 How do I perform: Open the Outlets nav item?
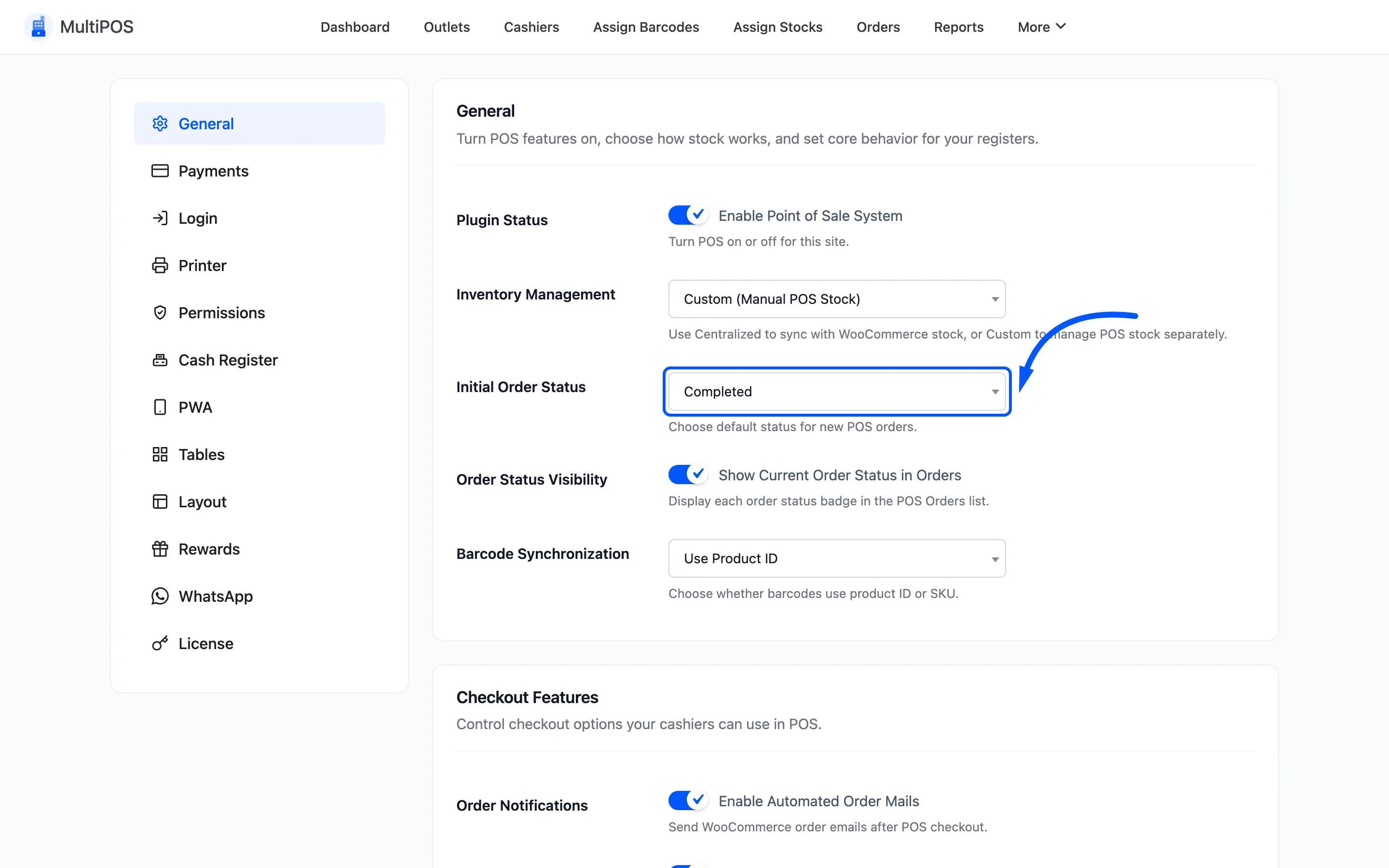click(x=447, y=27)
